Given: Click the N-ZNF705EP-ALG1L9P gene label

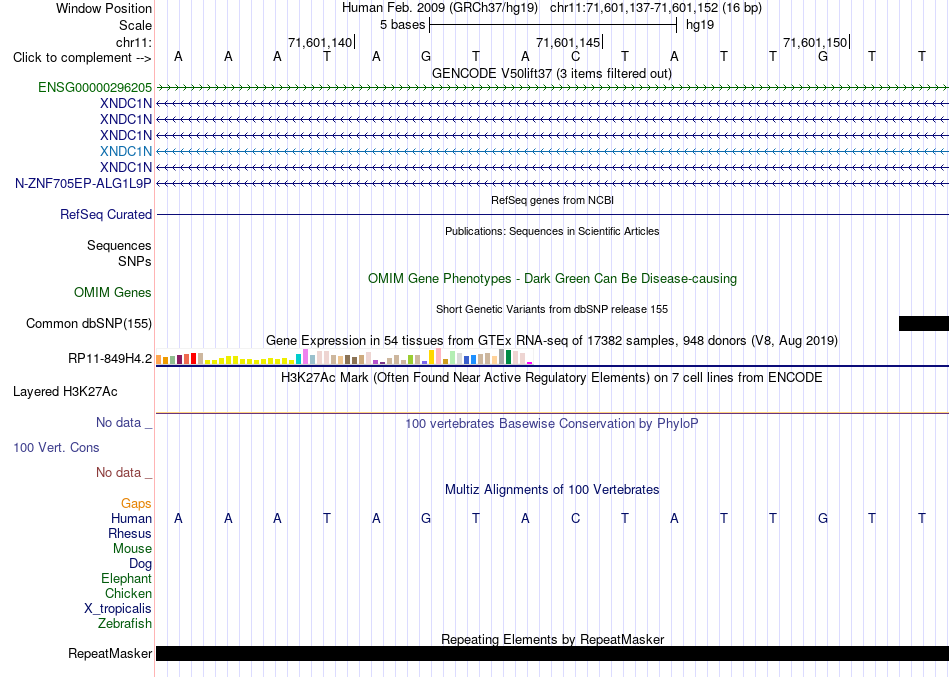Looking at the screenshot, I should 83,183.
